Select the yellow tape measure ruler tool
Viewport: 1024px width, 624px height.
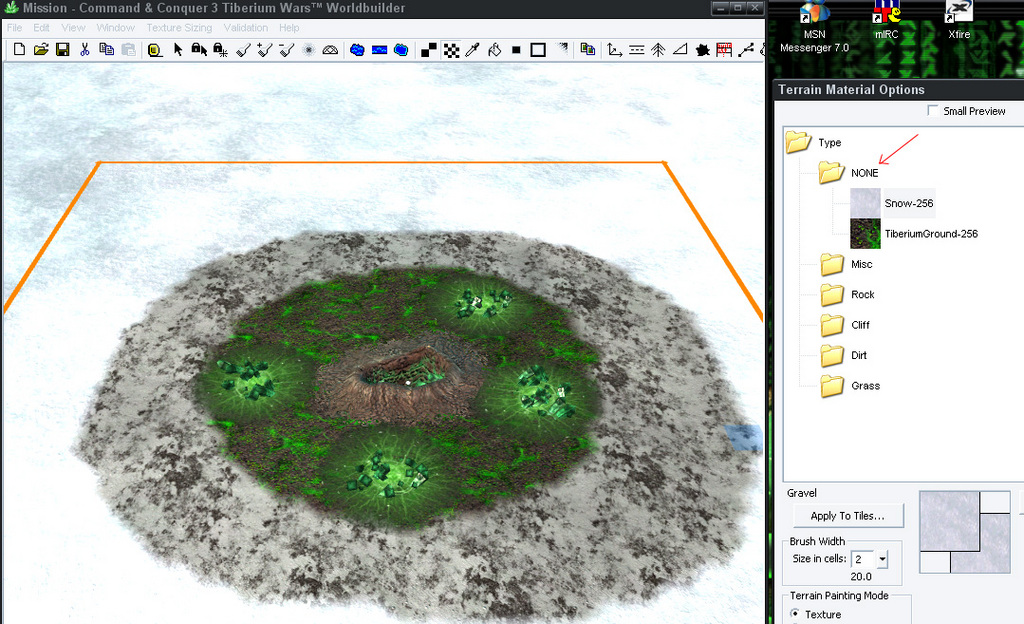[x=155, y=50]
